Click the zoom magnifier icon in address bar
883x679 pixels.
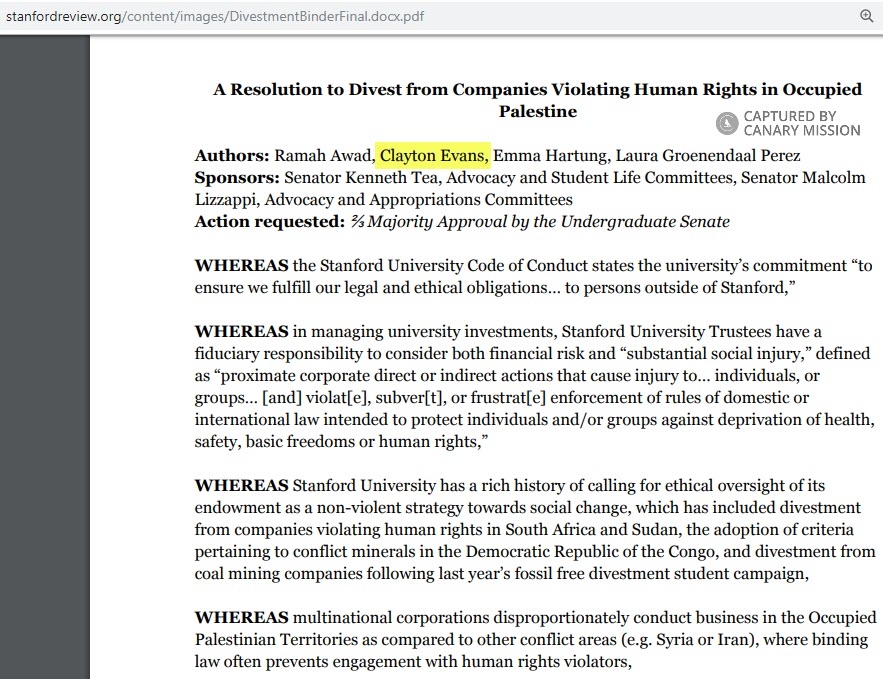point(867,16)
